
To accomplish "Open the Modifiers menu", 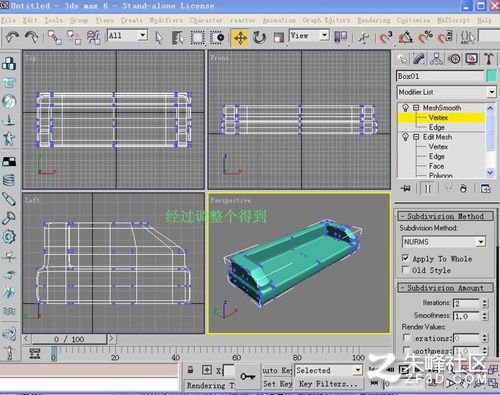I will [166, 20].
